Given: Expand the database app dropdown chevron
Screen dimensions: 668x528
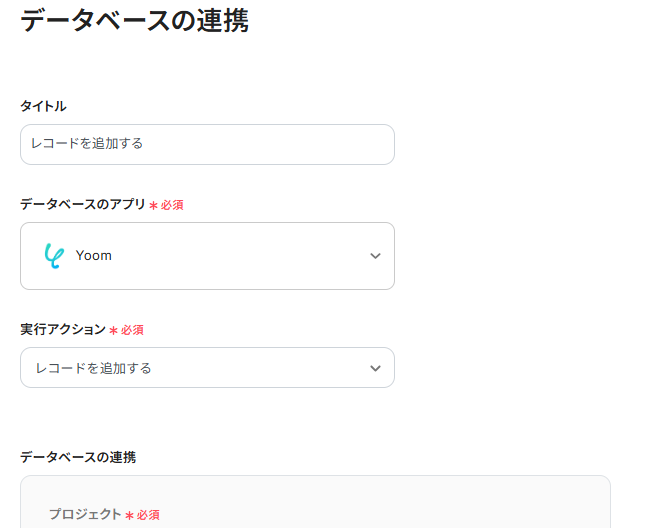Looking at the screenshot, I should (x=375, y=256).
